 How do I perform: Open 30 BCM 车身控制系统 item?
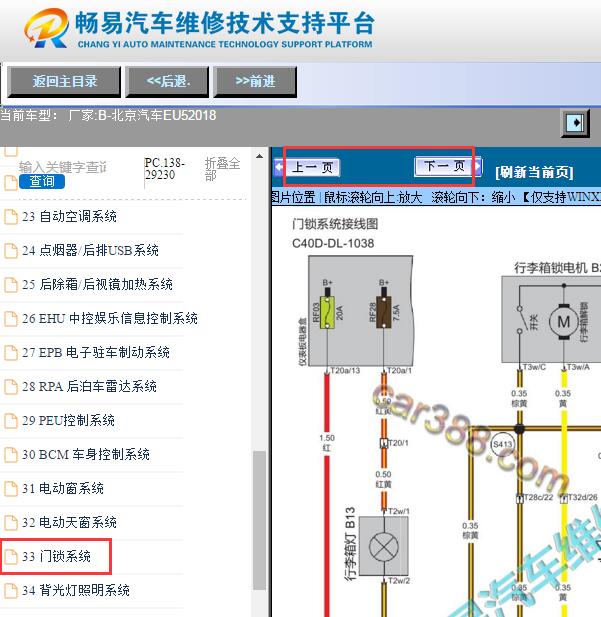[x=86, y=454]
